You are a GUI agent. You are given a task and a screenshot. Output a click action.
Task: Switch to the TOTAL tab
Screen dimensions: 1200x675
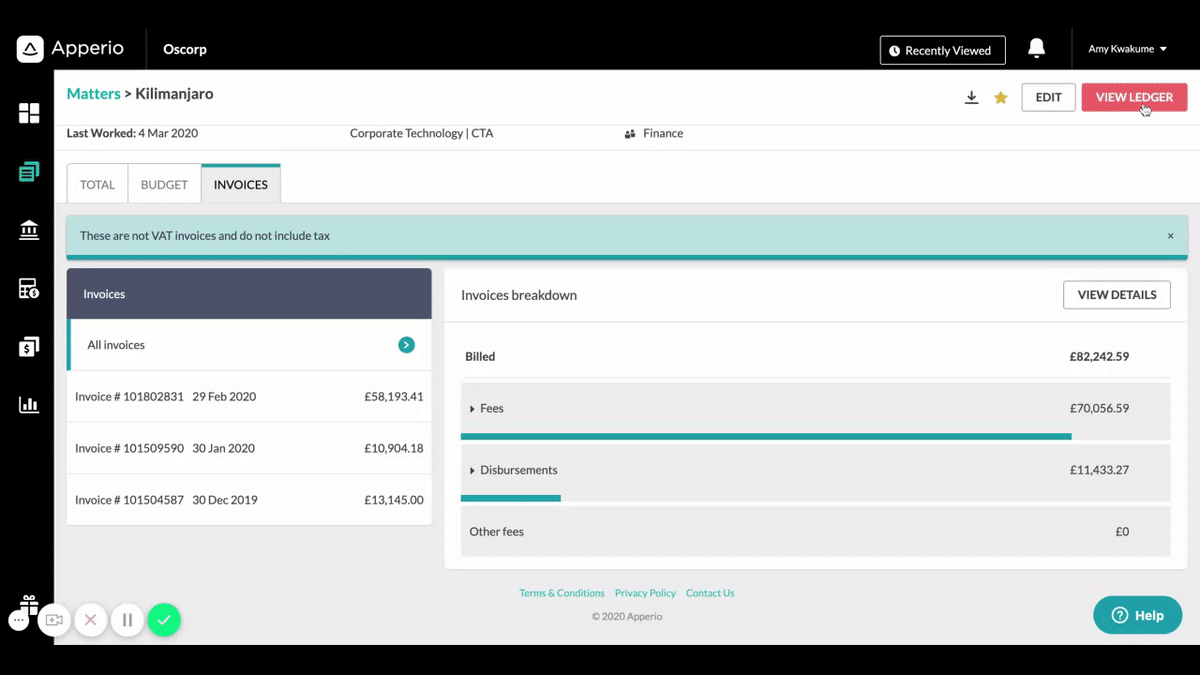97,184
